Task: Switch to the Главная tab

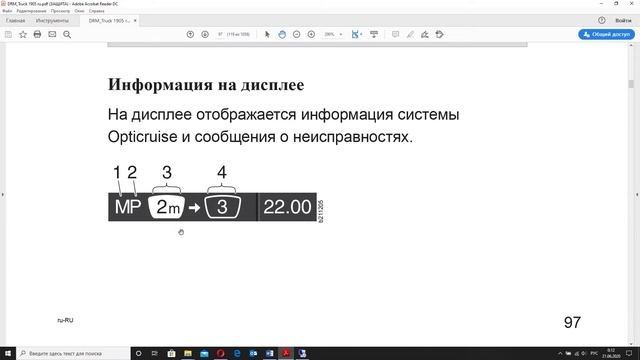Action: (16, 20)
